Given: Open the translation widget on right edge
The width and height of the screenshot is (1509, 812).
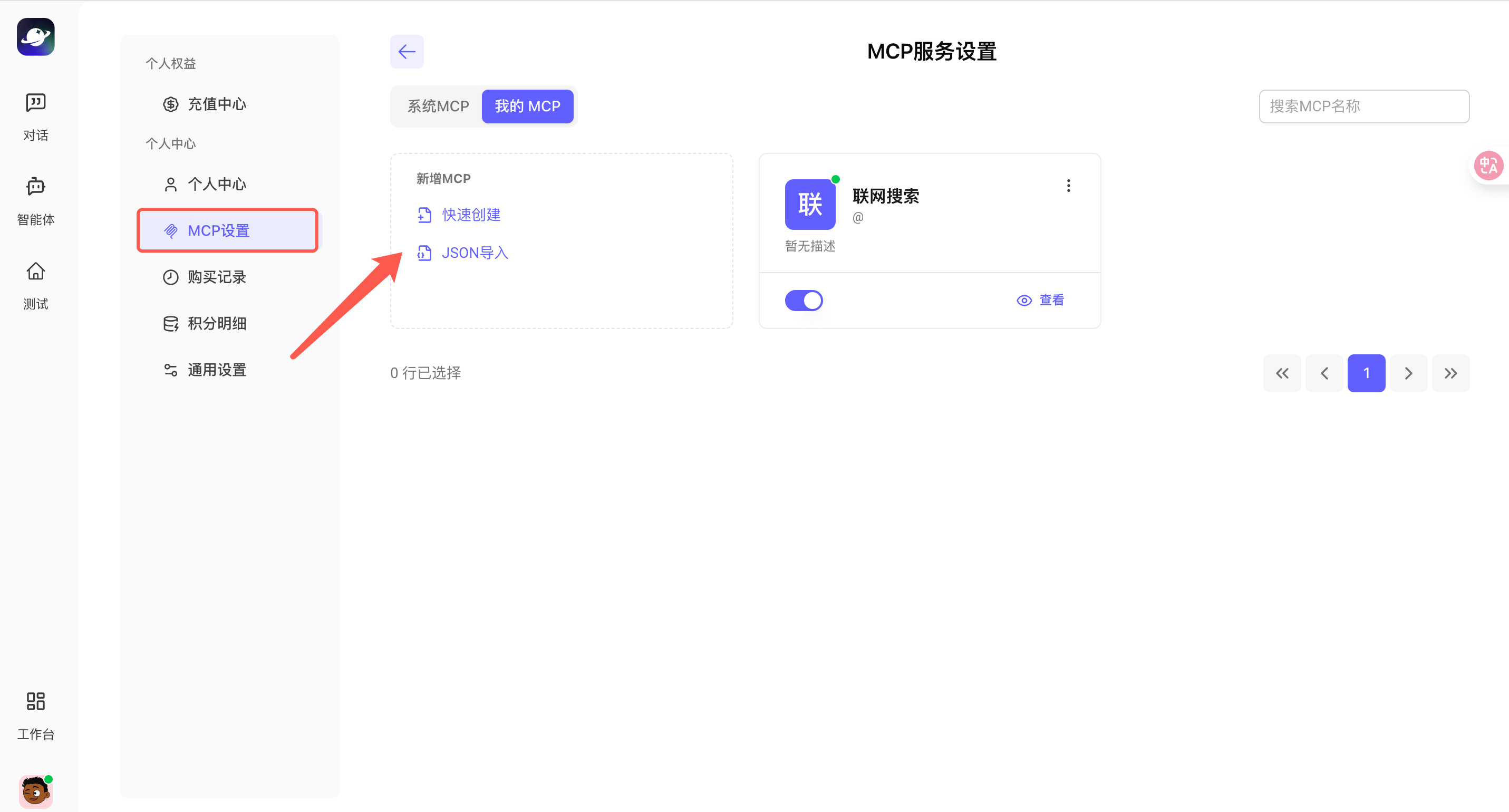Looking at the screenshot, I should click(1488, 165).
